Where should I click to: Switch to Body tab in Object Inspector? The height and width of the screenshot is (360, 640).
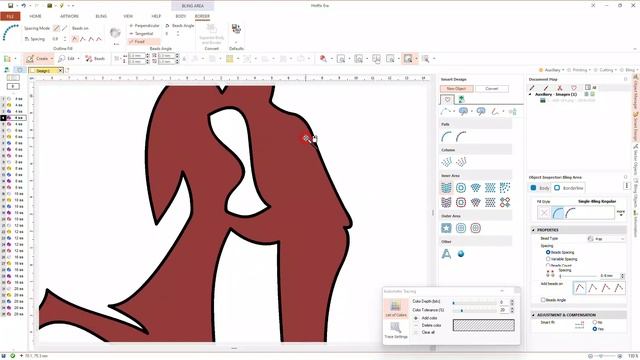[540, 188]
